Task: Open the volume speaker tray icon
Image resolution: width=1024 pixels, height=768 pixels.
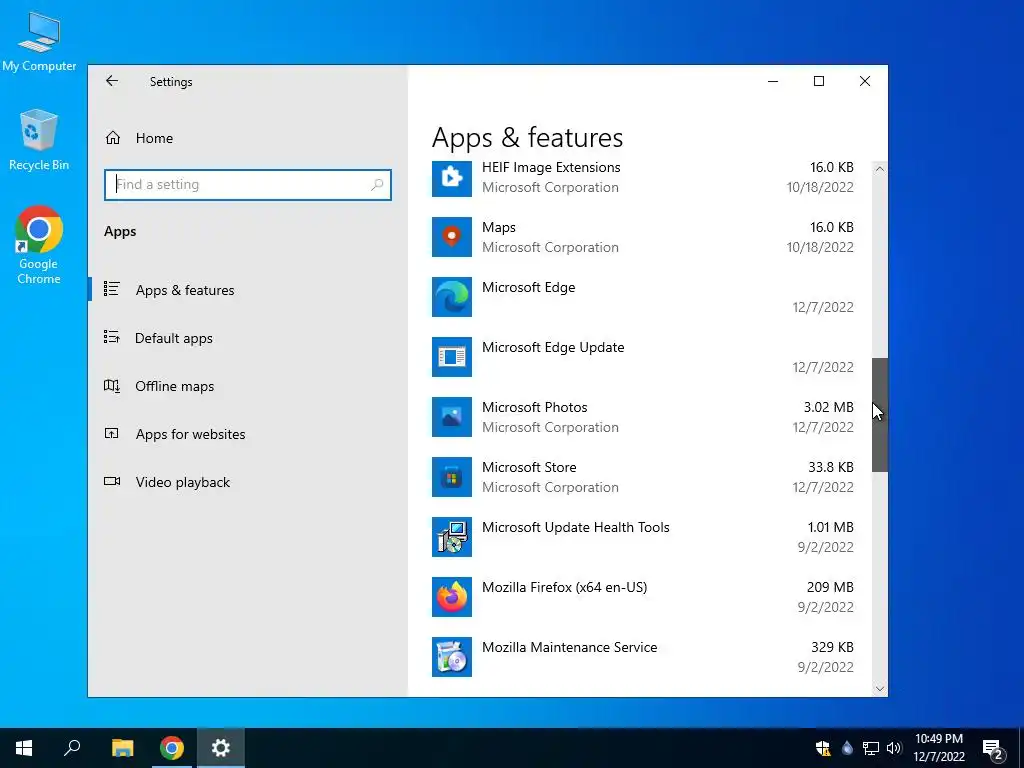Action: pos(894,748)
